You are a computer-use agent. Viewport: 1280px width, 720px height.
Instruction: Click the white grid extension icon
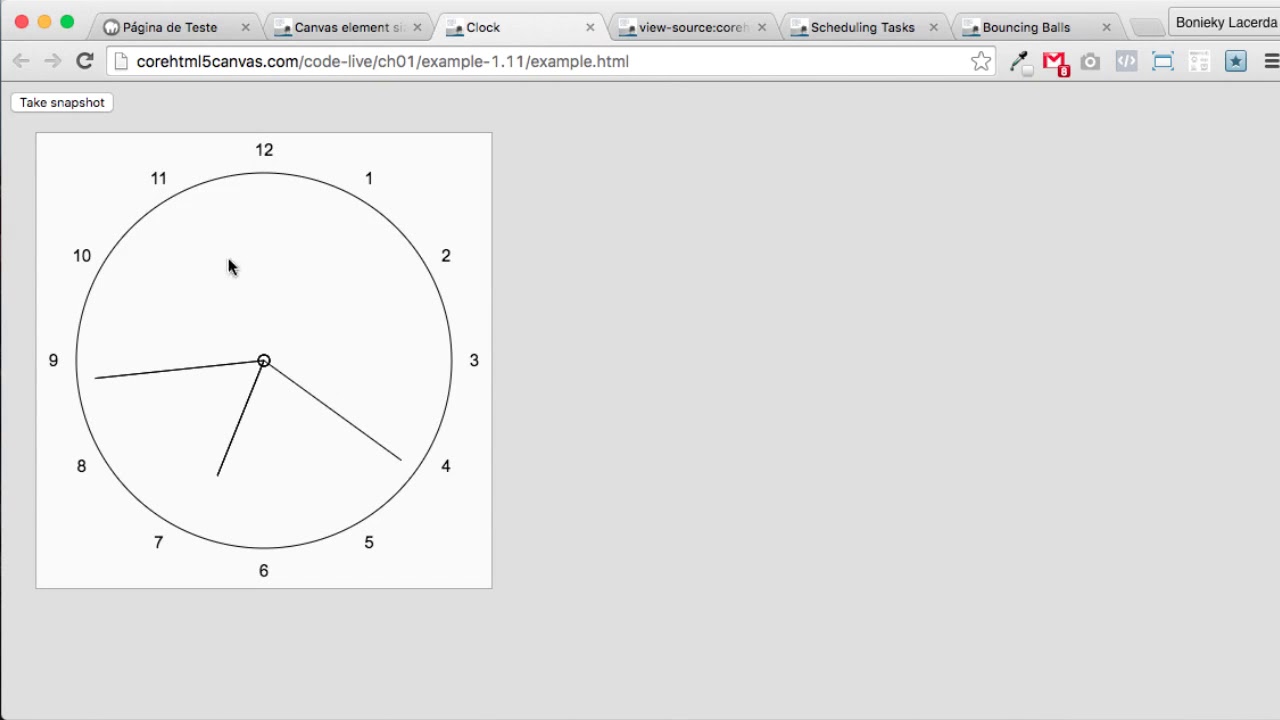pos(1199,62)
